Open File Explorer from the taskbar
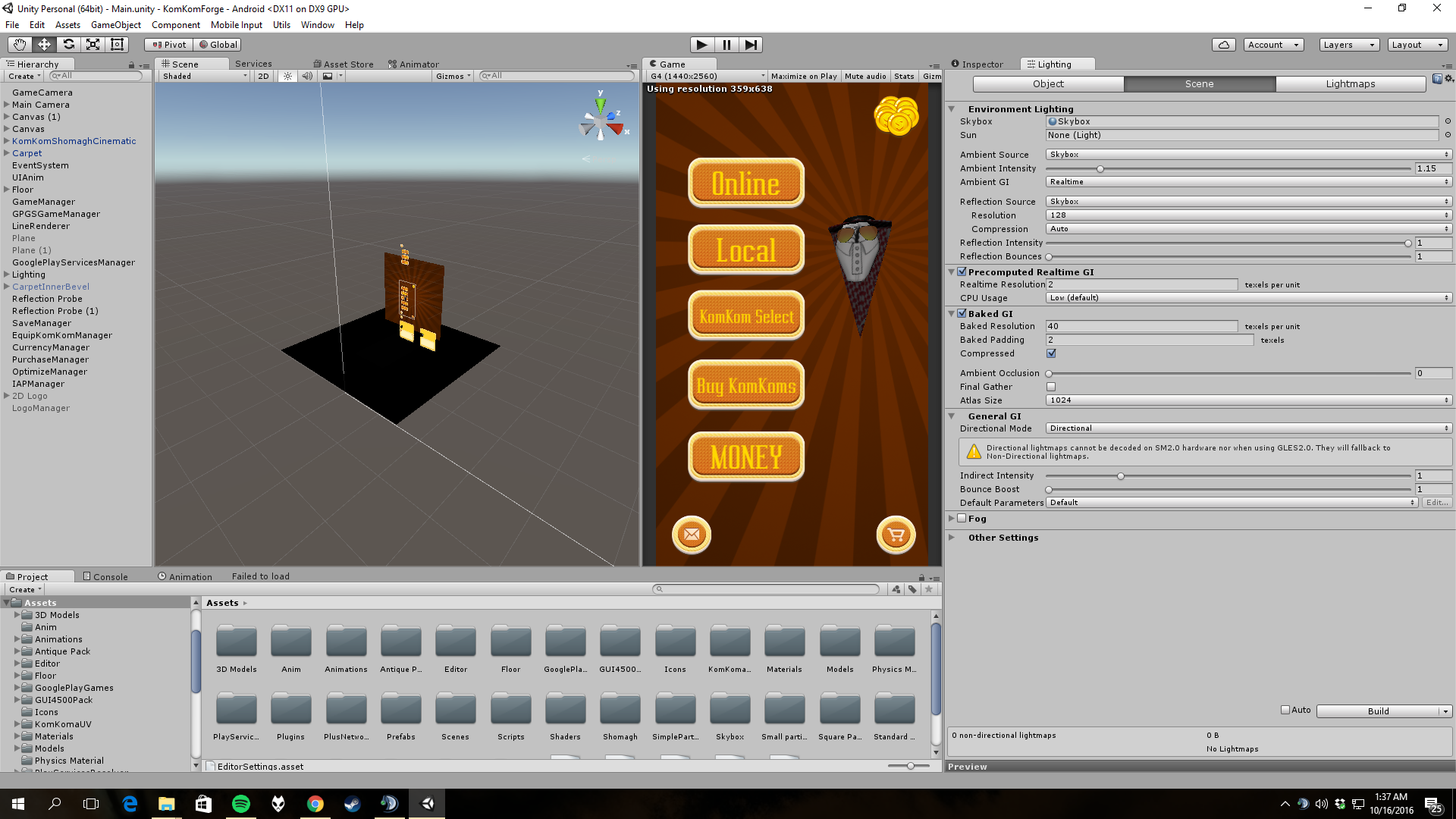This screenshot has width=1456, height=819. click(167, 804)
